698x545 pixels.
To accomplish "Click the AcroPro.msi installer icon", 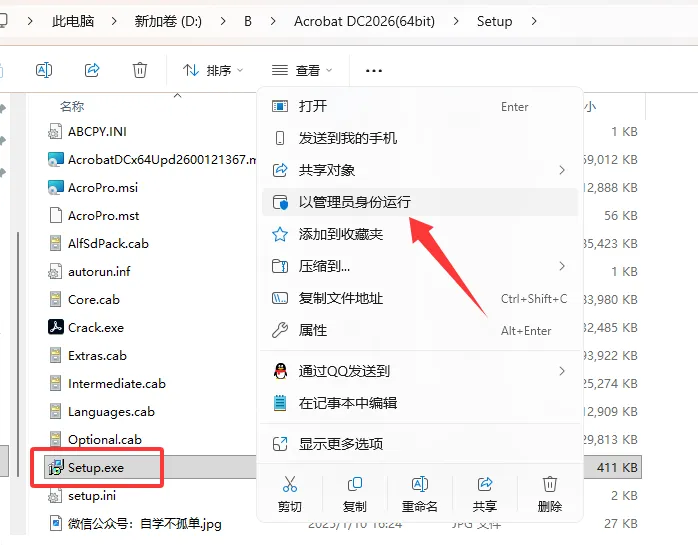I will pyautogui.click(x=56, y=187).
